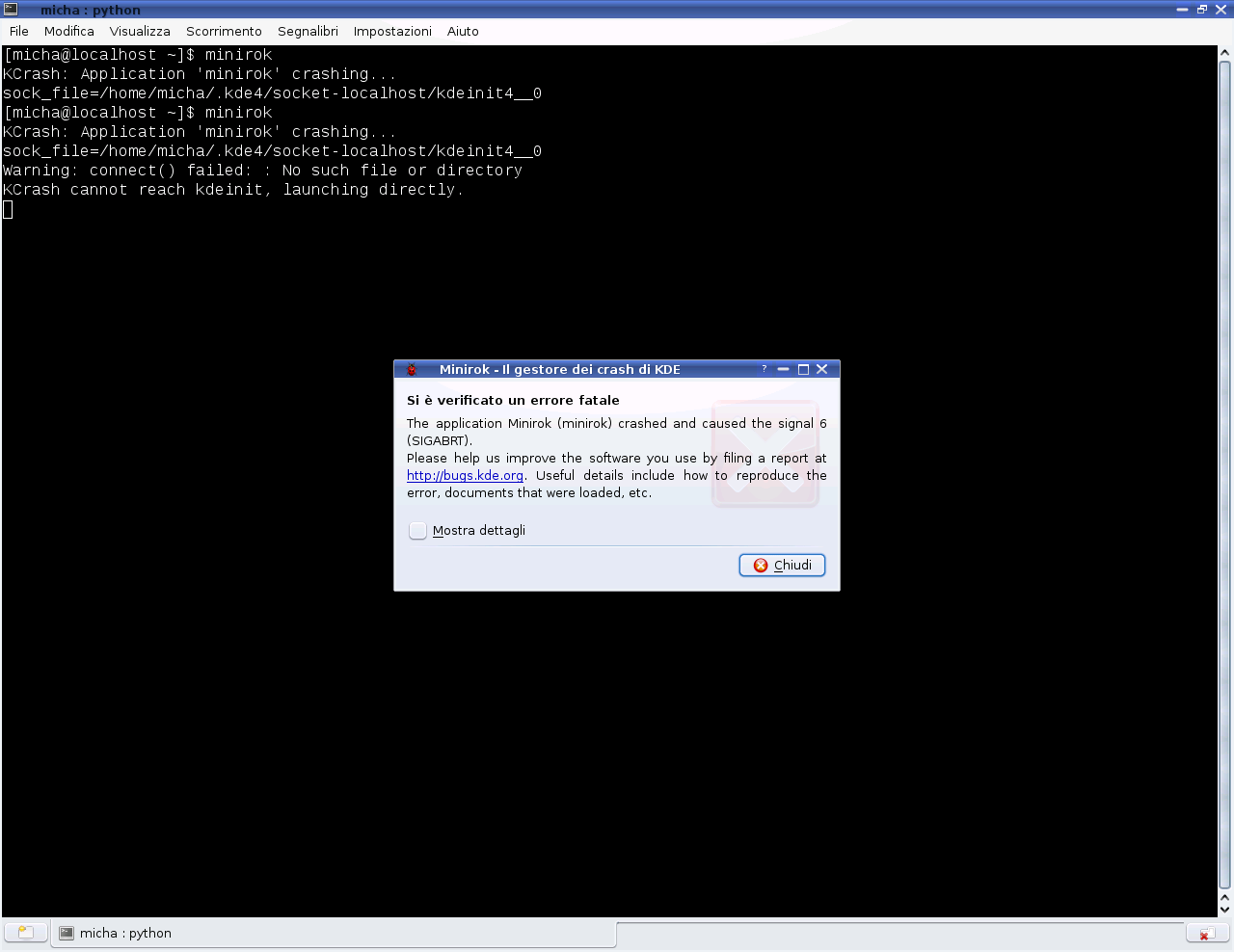Open the Aiuto menu

(463, 31)
